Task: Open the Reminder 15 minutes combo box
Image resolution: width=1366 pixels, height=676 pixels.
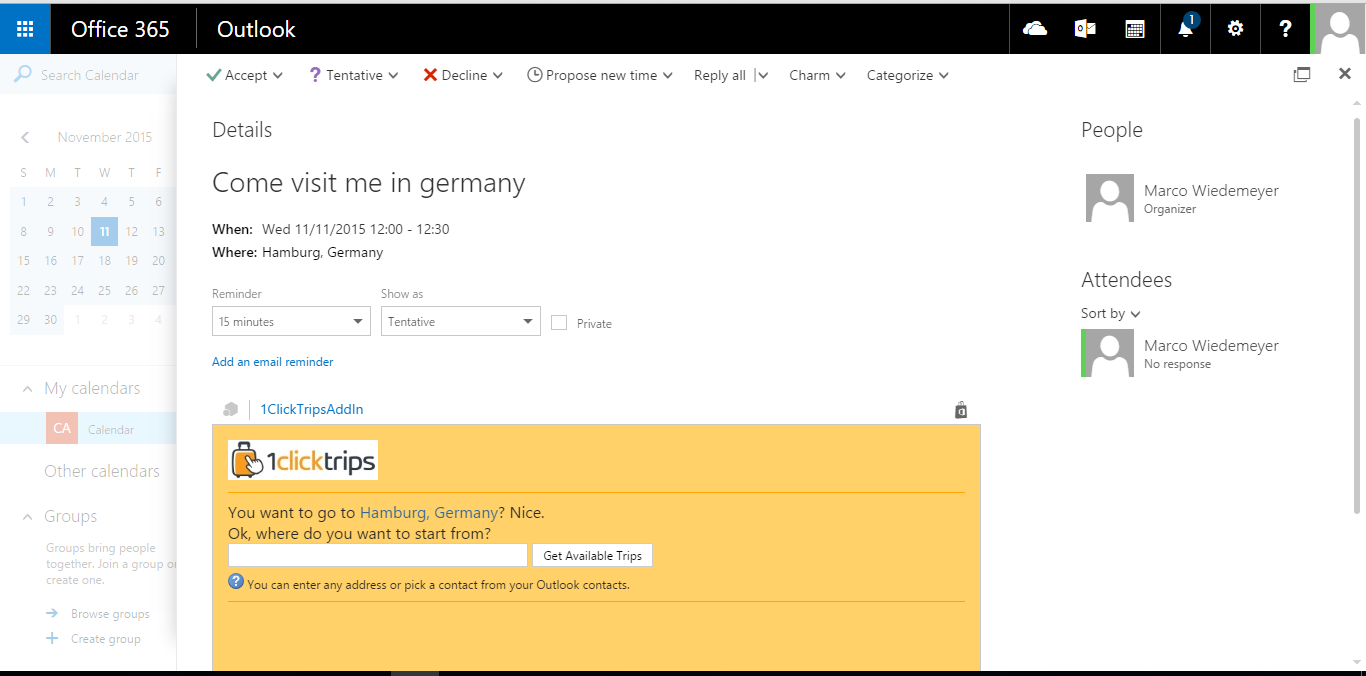Action: coord(292,321)
